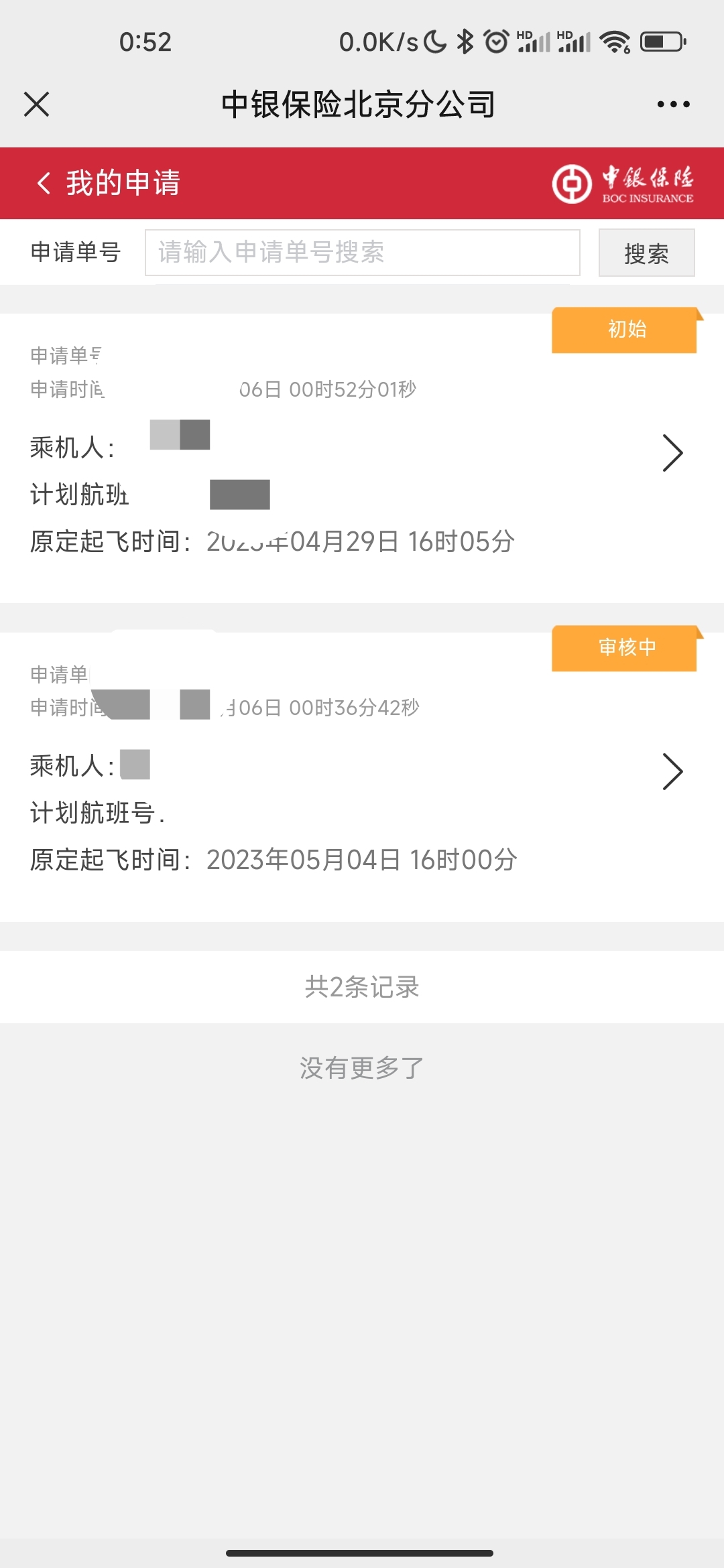Click the 搜索 button
The height and width of the screenshot is (1568, 724).
(x=646, y=253)
